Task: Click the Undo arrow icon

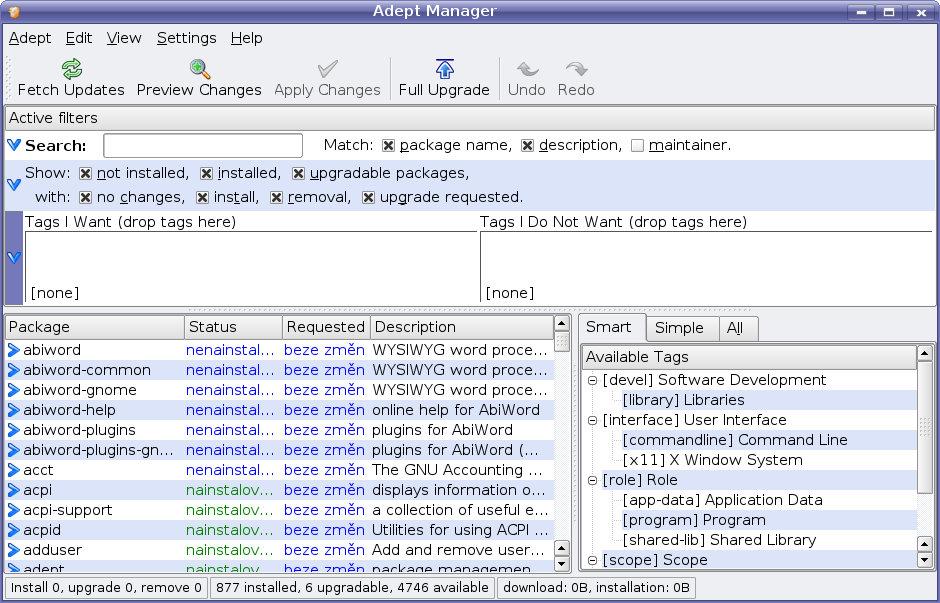Action: point(527,69)
